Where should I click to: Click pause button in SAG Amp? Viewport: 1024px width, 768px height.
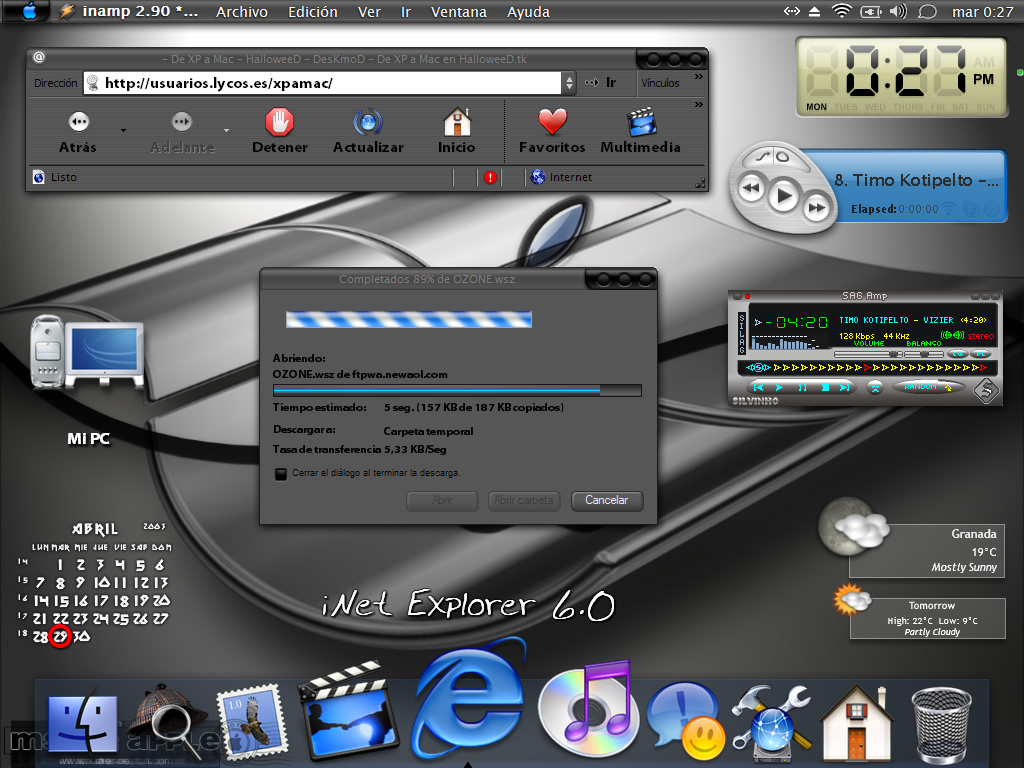tap(802, 387)
